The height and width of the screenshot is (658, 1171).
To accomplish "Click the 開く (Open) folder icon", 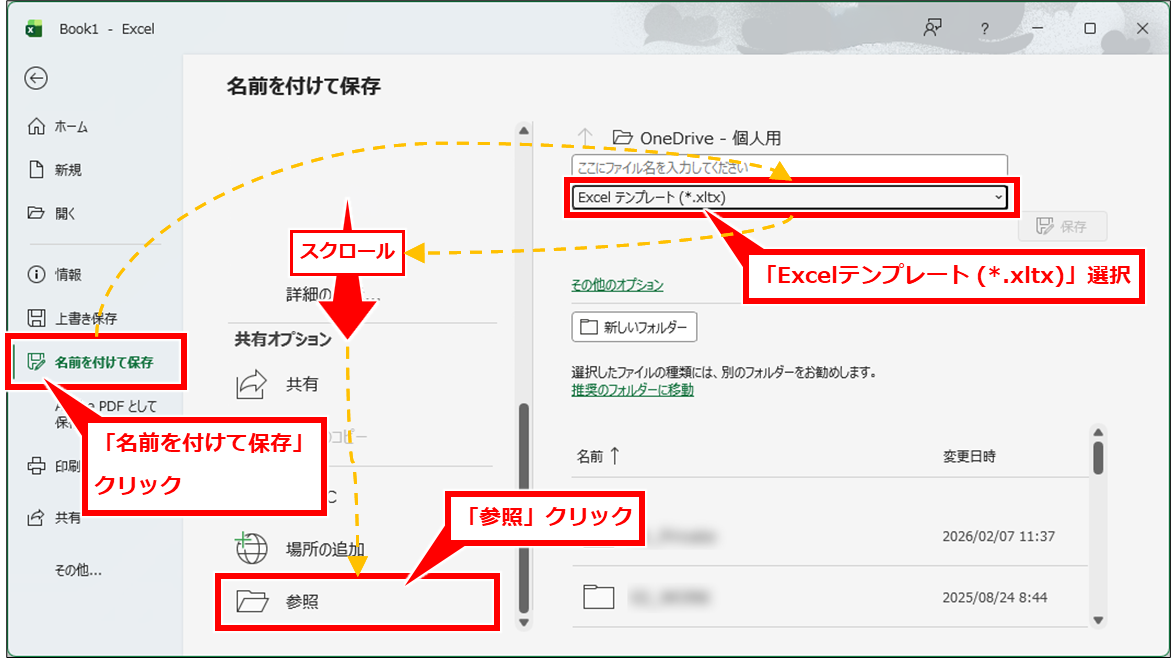I will (37, 213).
